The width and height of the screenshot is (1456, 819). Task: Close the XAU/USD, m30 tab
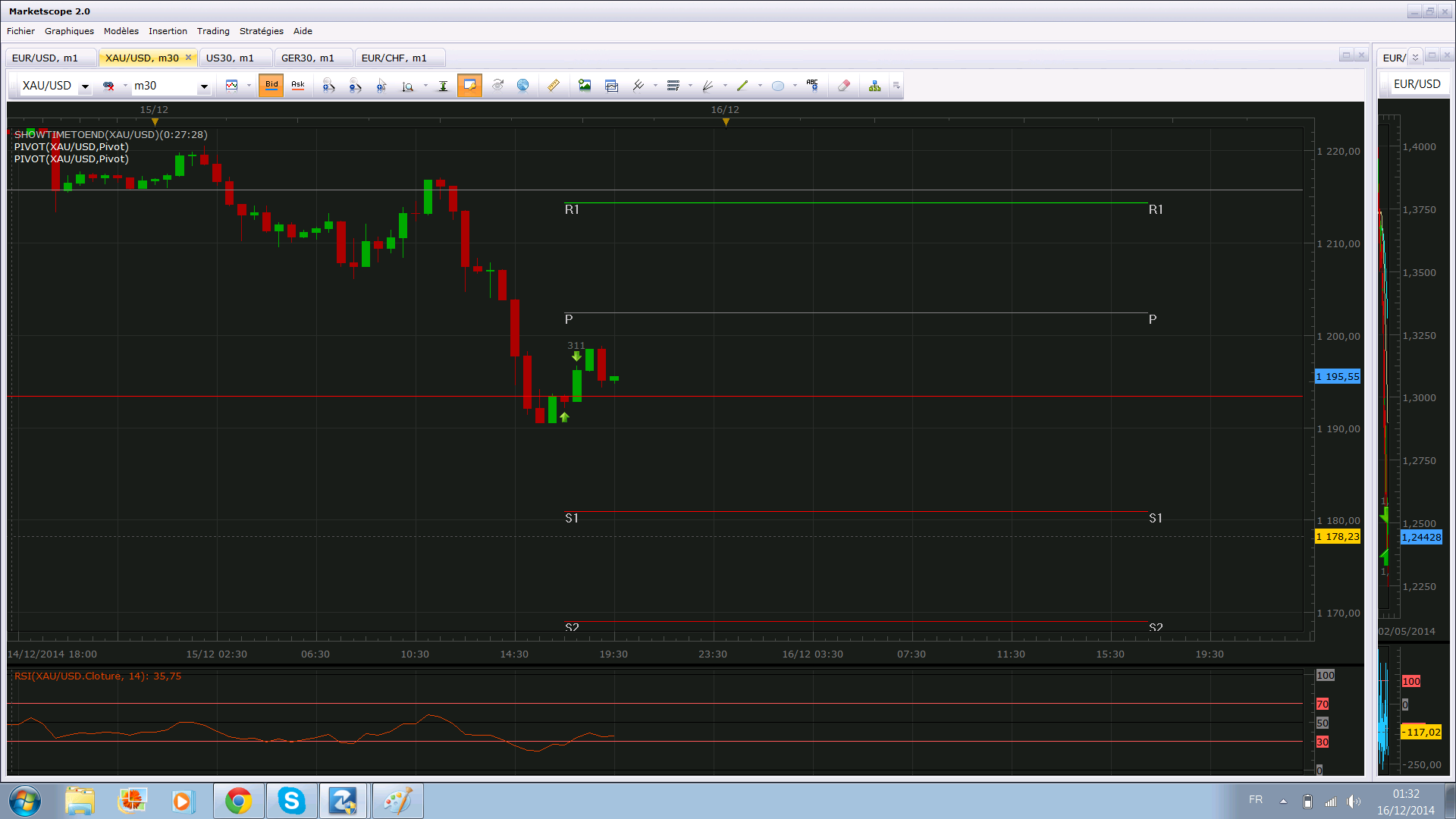tap(188, 58)
